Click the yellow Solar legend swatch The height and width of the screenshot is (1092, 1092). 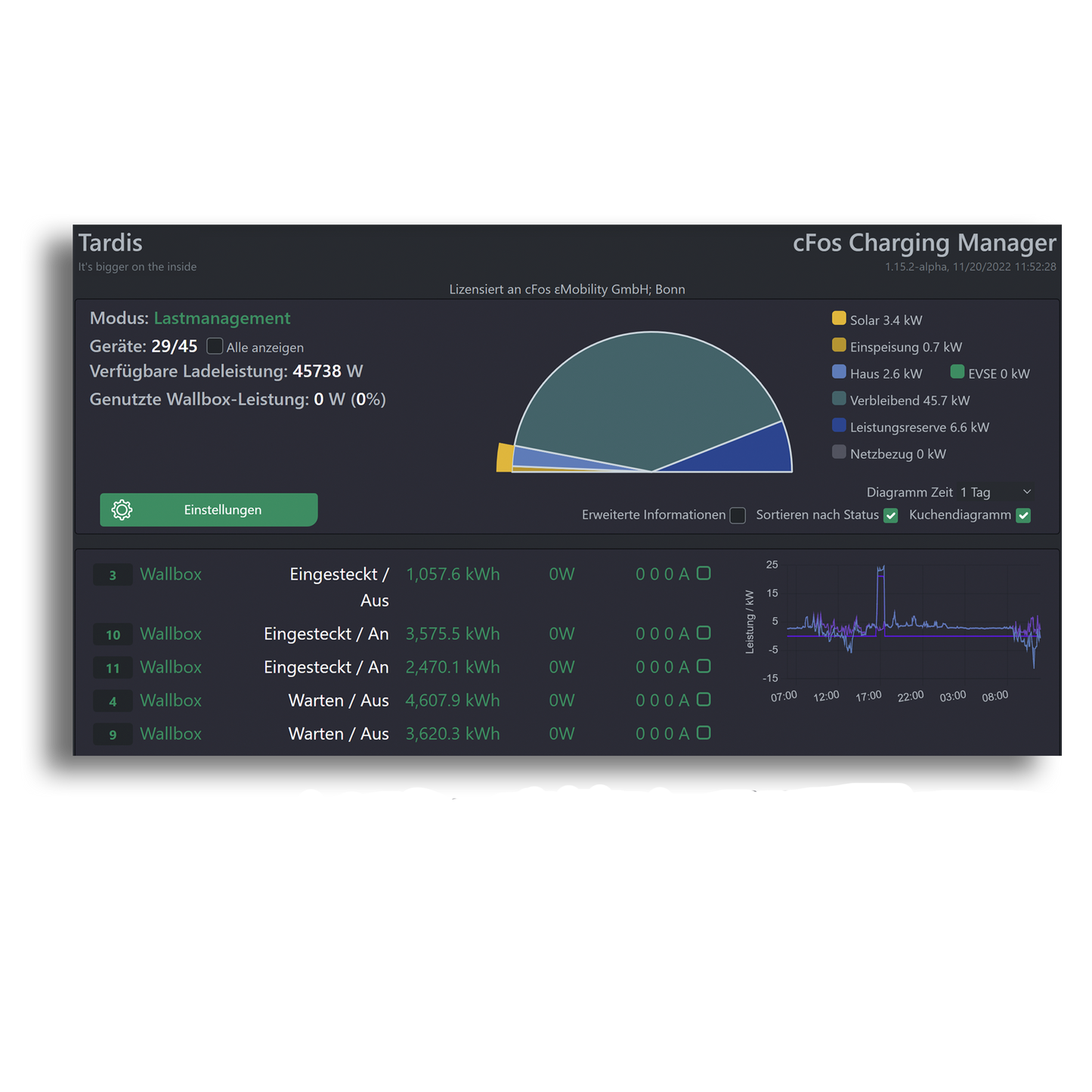[x=838, y=318]
